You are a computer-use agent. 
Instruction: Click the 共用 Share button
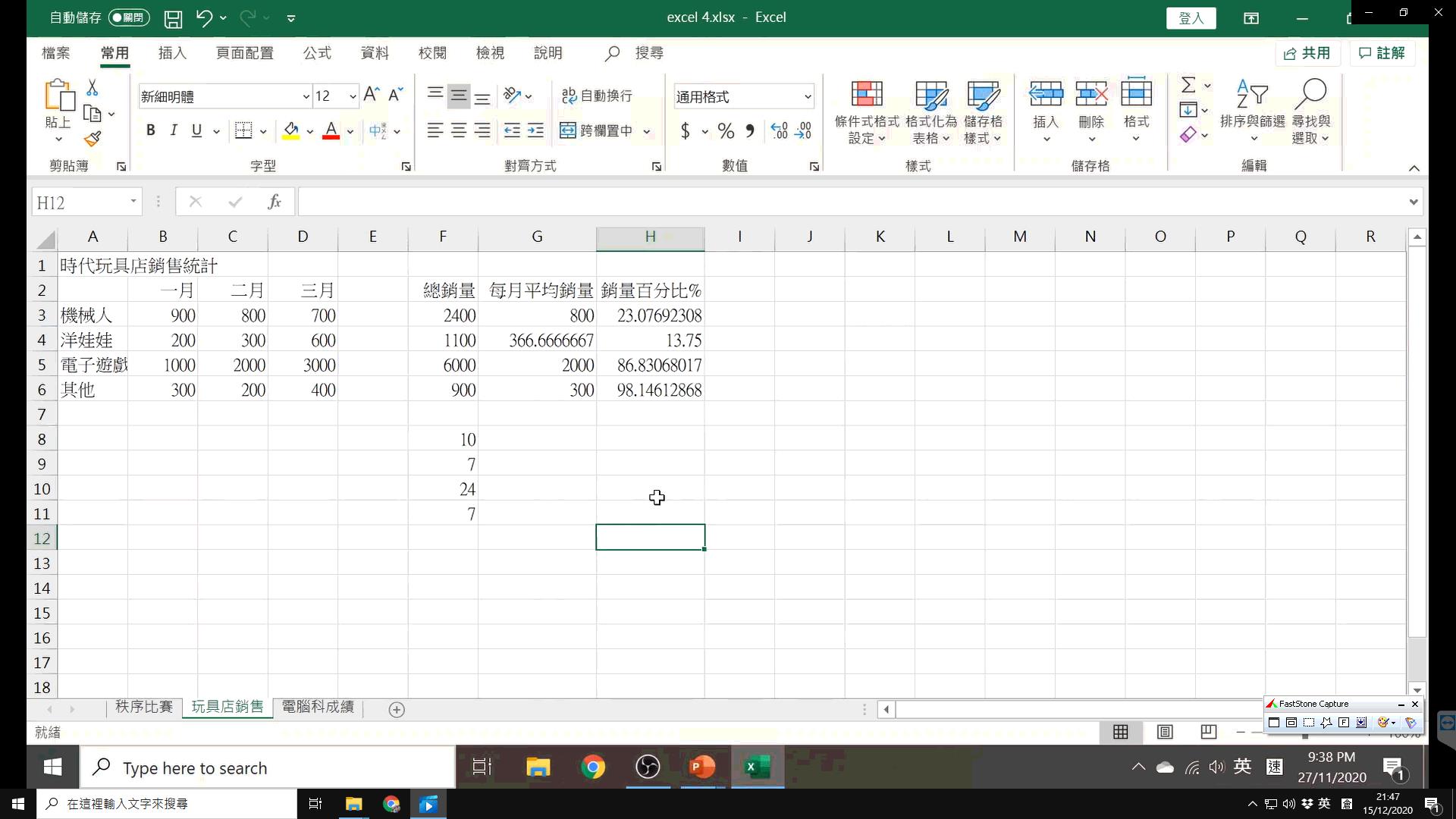1307,53
